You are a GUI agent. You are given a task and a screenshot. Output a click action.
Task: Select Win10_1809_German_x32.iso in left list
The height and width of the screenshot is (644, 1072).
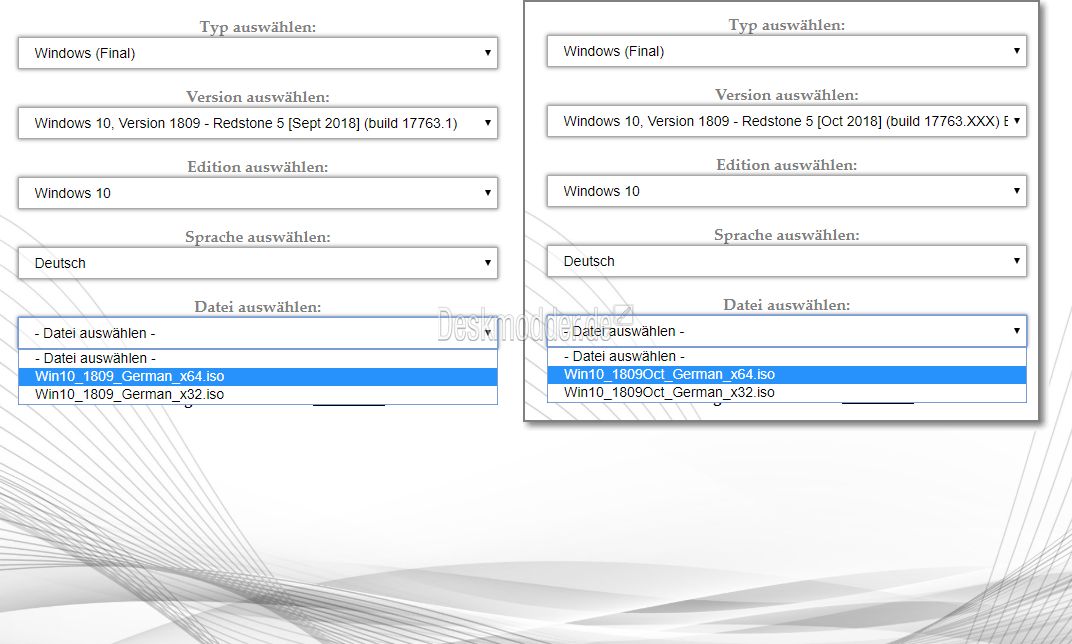click(x=258, y=394)
